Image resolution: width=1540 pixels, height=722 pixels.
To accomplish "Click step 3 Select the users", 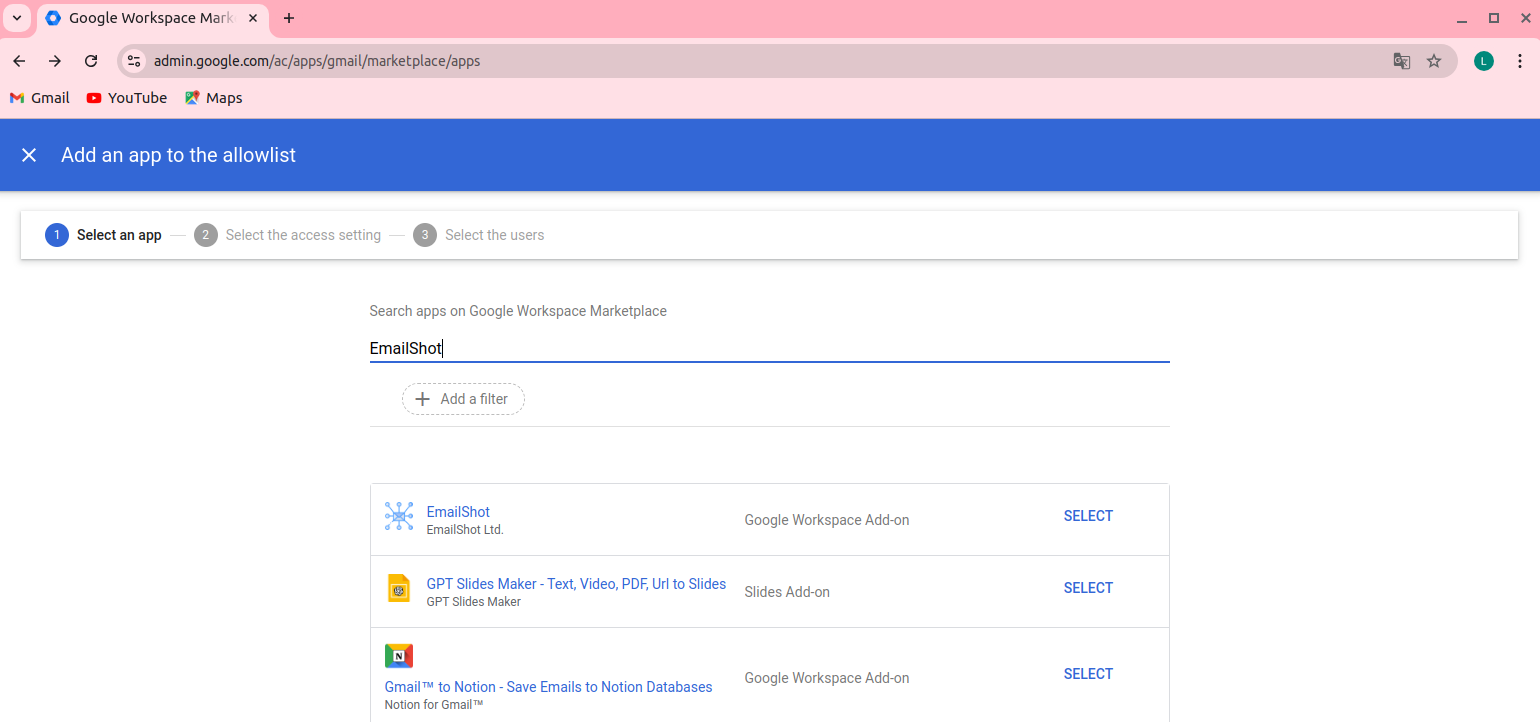I will (479, 235).
